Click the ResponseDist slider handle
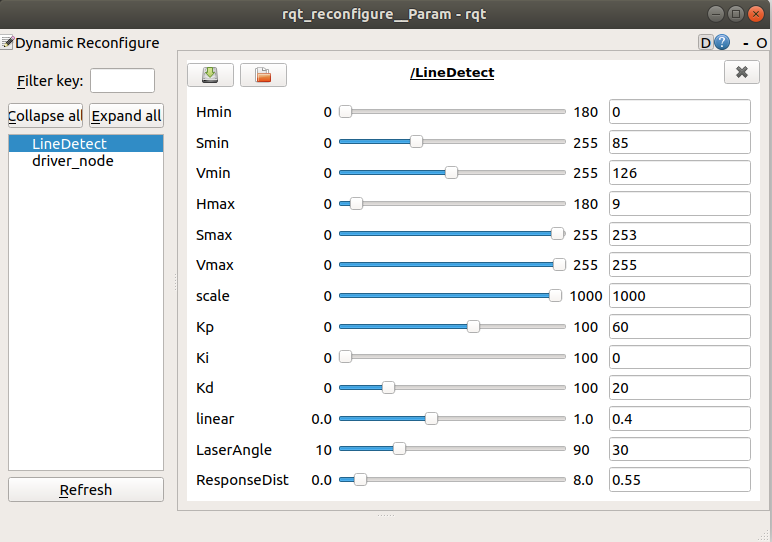The height and width of the screenshot is (542, 772). [360, 479]
